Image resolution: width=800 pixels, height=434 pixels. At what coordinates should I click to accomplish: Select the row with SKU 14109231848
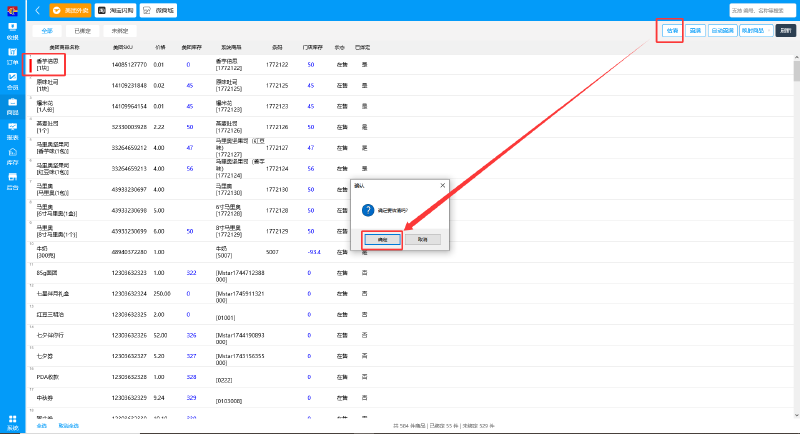(x=411, y=86)
